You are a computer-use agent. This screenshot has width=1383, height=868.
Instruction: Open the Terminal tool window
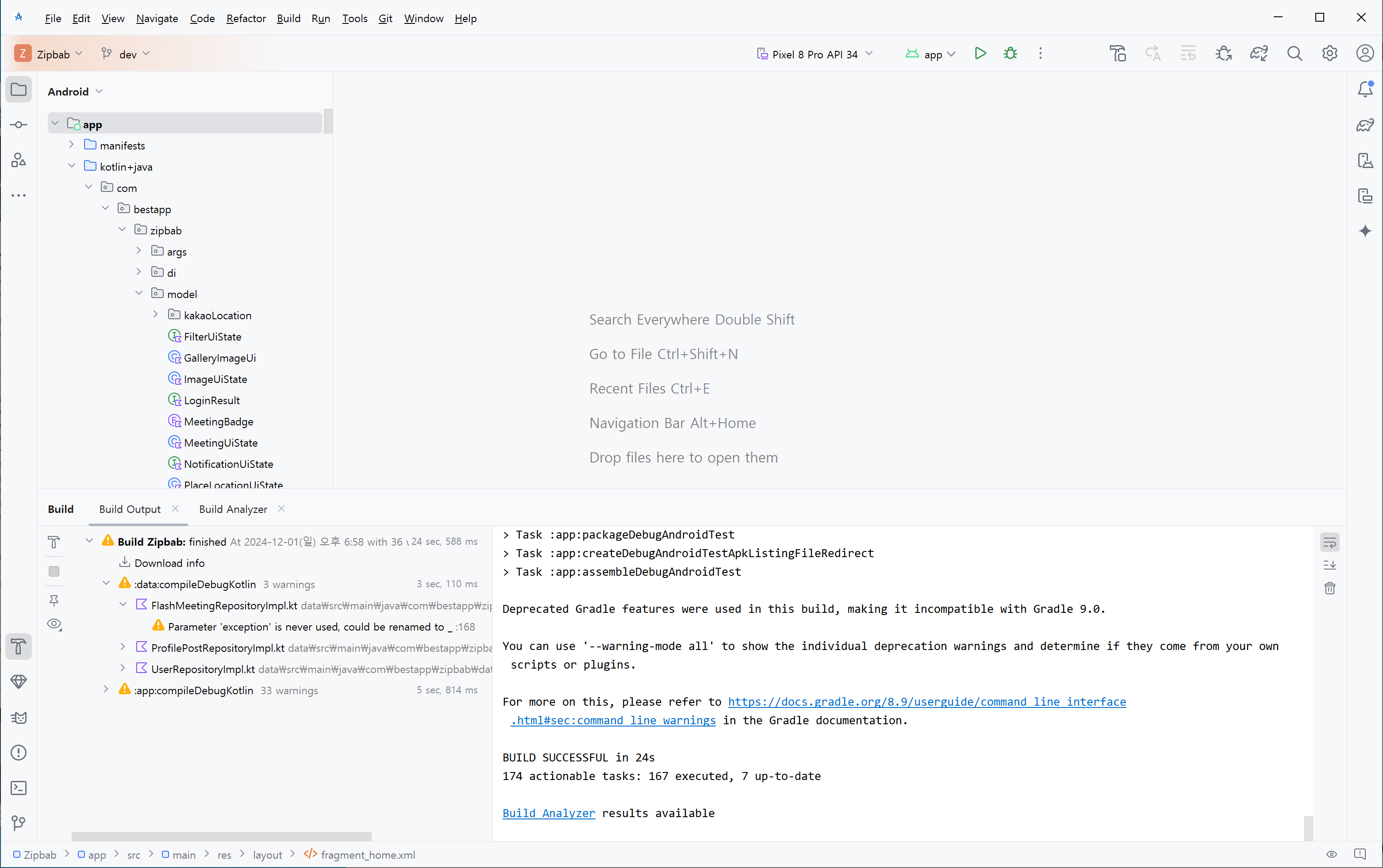point(19,788)
